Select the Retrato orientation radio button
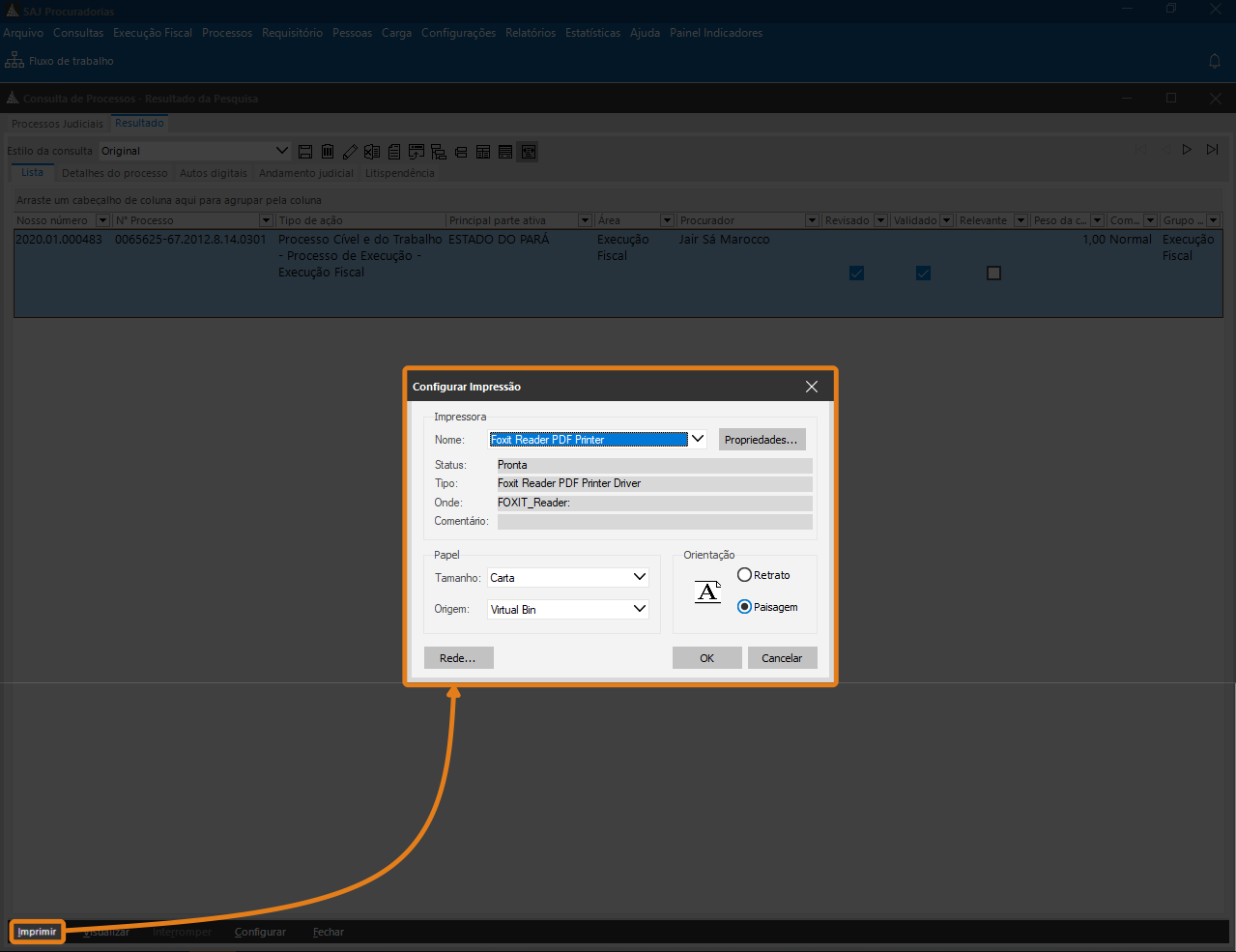This screenshot has width=1236, height=952. [x=744, y=575]
